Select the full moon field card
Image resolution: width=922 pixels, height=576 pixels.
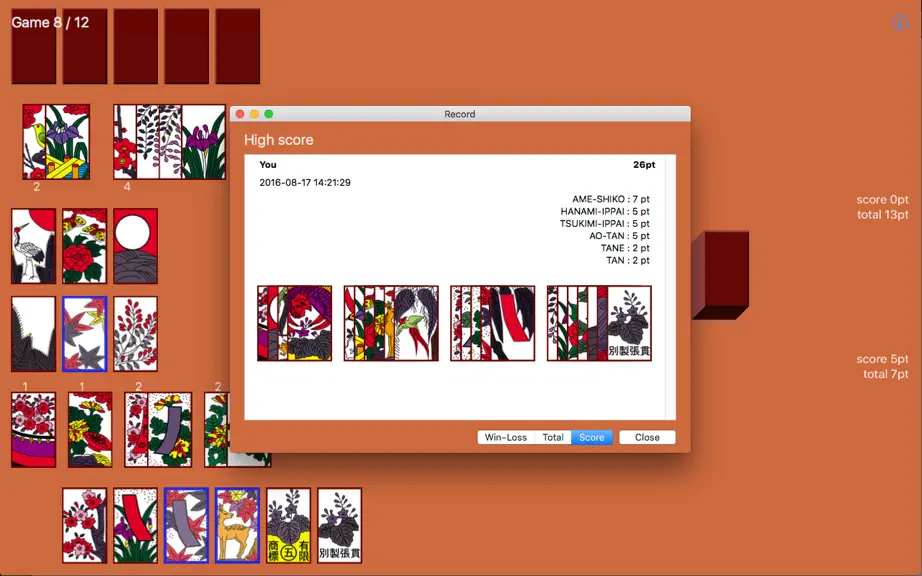(x=135, y=246)
